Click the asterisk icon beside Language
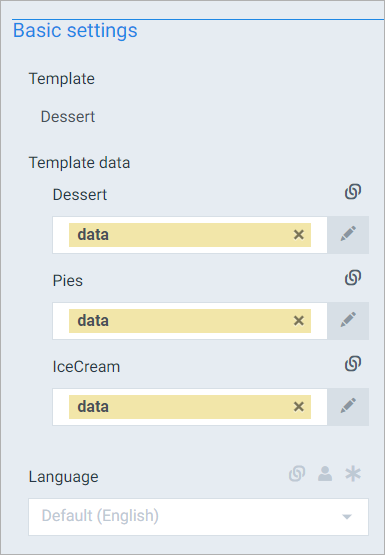Viewport: 385px width, 555px height. [353, 474]
